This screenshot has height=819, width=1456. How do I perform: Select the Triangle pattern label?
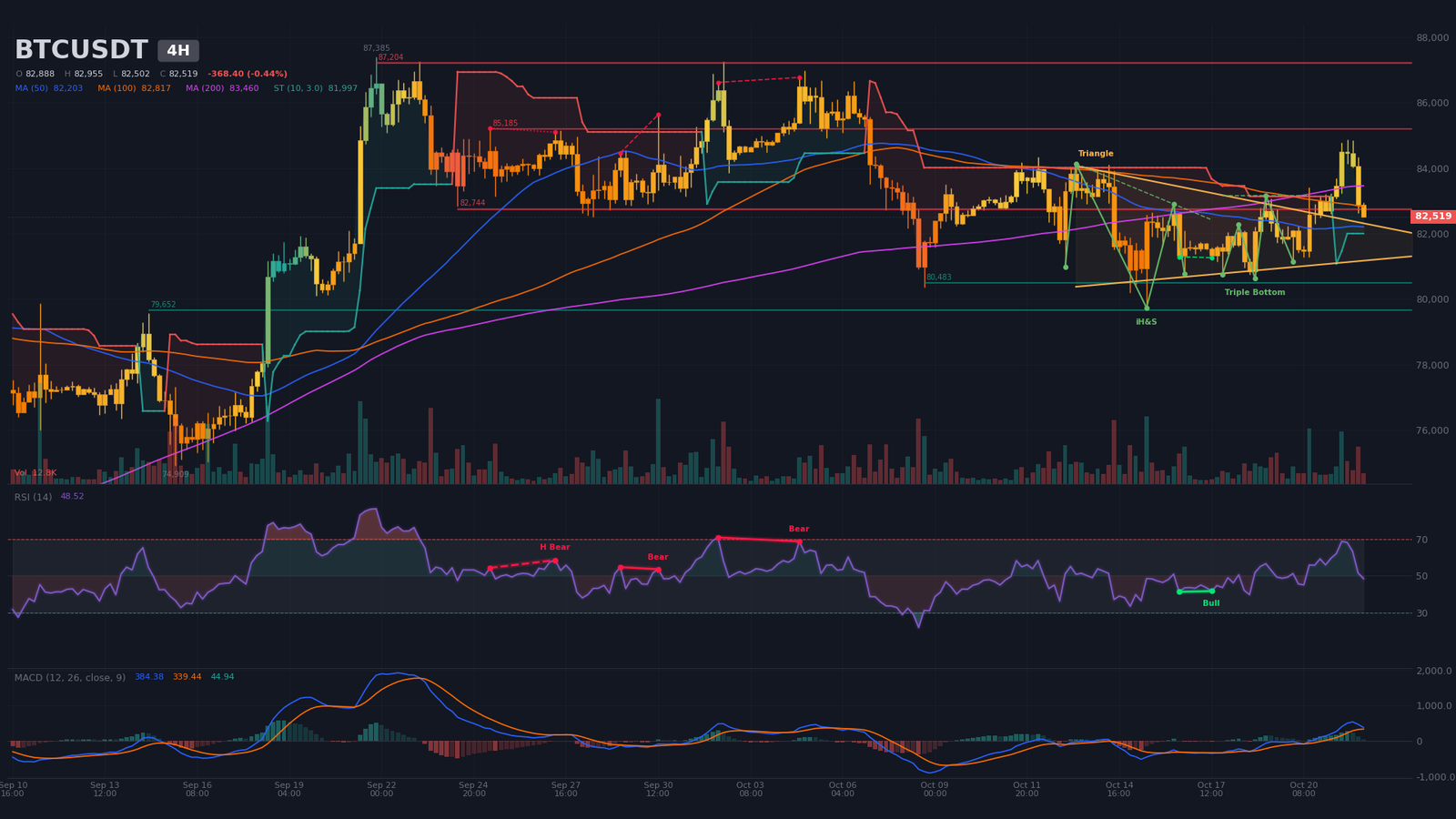1096,154
